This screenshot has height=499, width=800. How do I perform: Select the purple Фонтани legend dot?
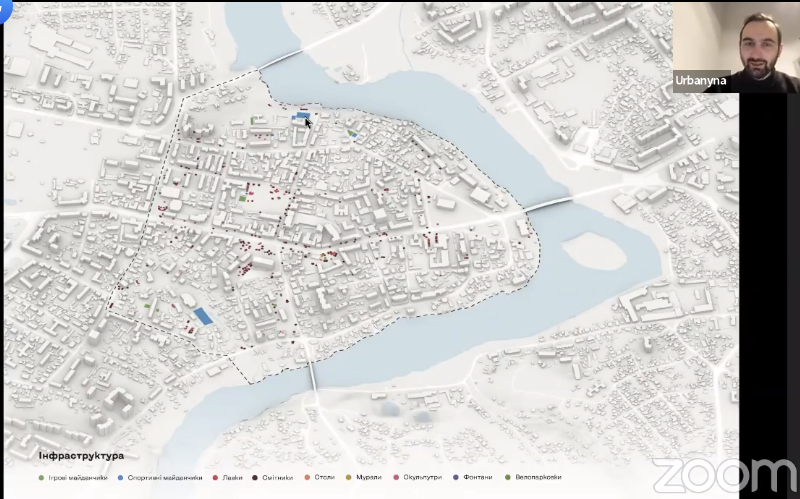click(456, 477)
